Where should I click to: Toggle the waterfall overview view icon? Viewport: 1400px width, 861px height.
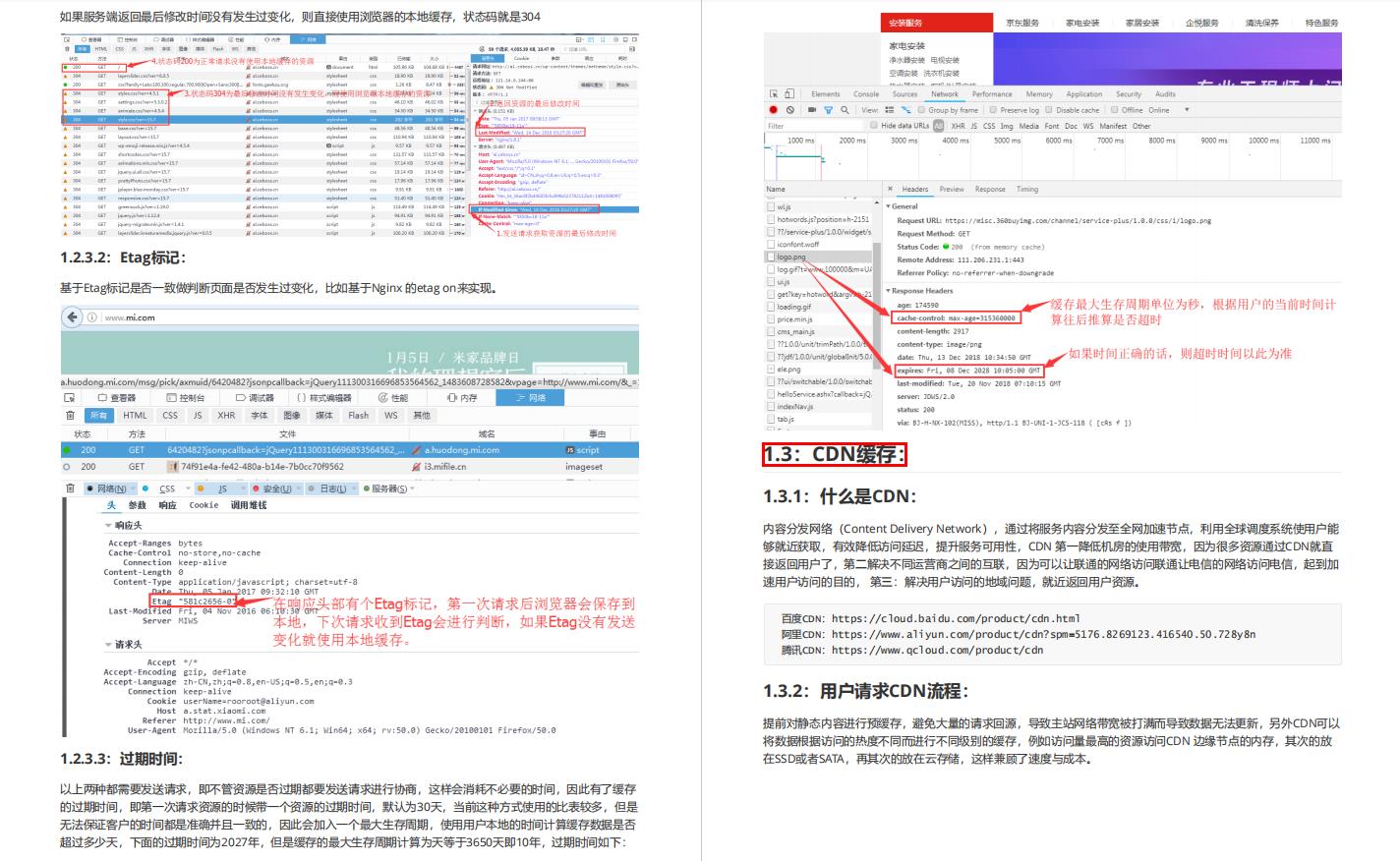pos(906,110)
